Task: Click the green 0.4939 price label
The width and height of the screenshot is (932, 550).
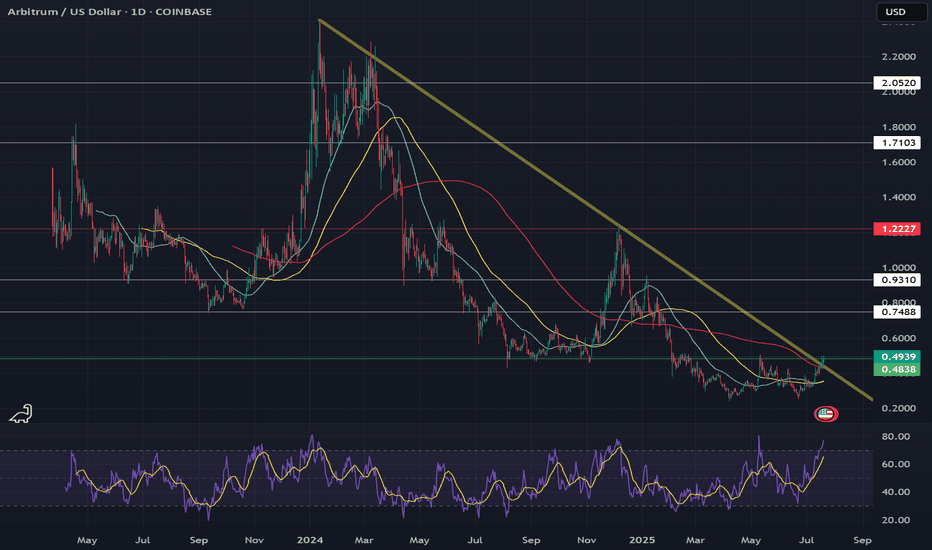Action: [x=894, y=357]
